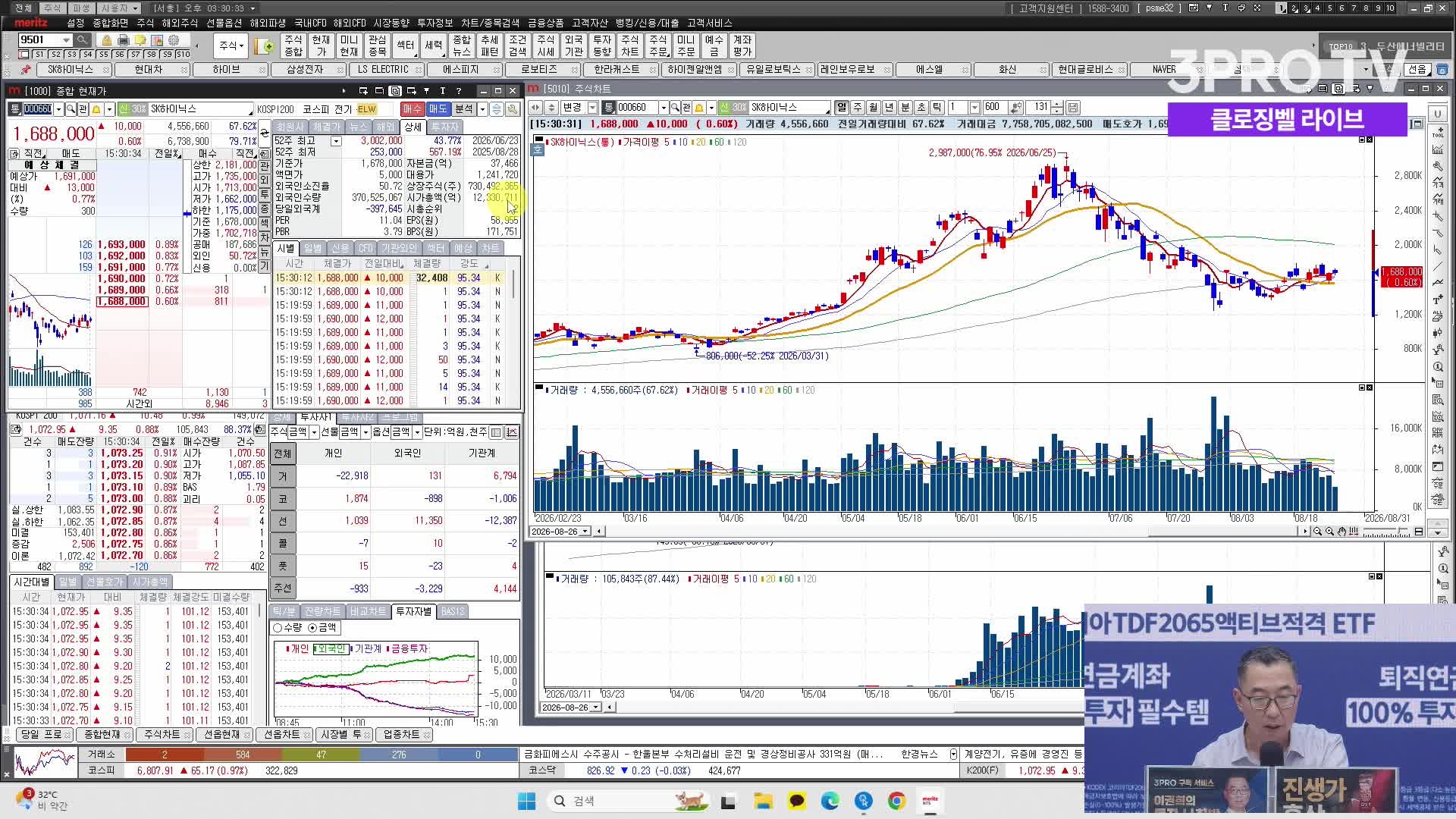Click the save layout icon in the chart toolbar
Screen dimensions: 1456x819
tap(1073, 108)
